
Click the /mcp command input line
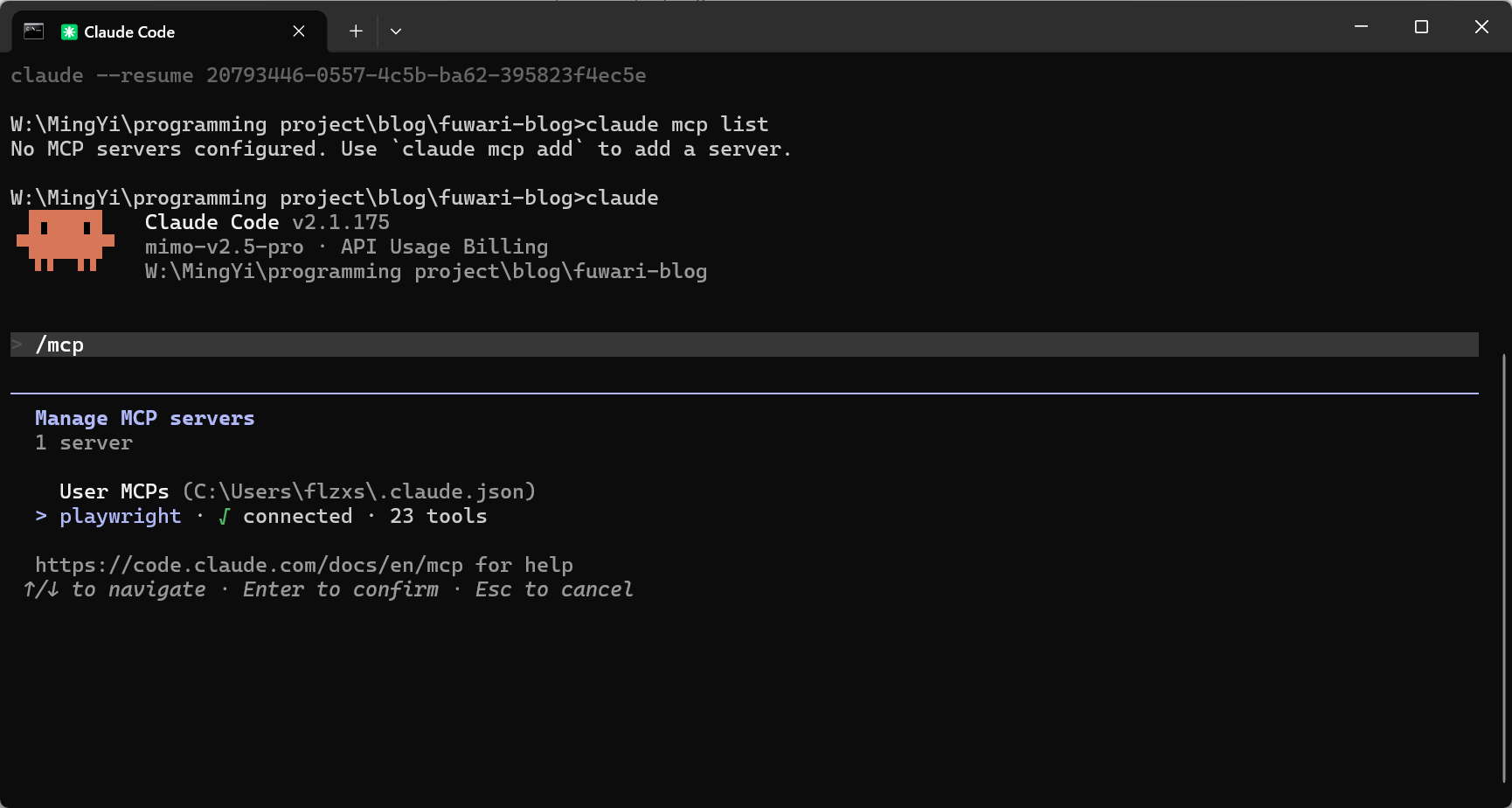click(745, 345)
